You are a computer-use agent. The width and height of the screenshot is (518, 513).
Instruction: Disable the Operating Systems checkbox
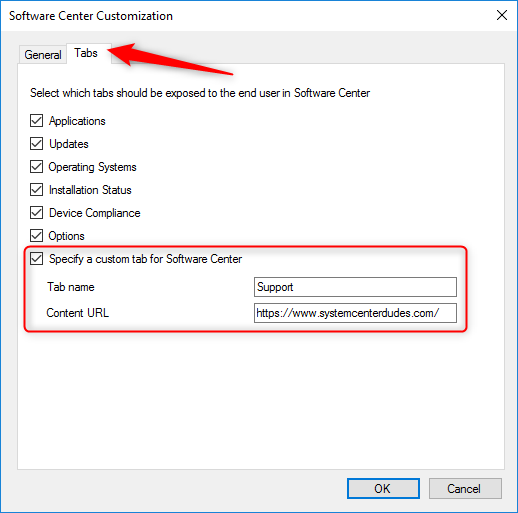[x=36, y=167]
